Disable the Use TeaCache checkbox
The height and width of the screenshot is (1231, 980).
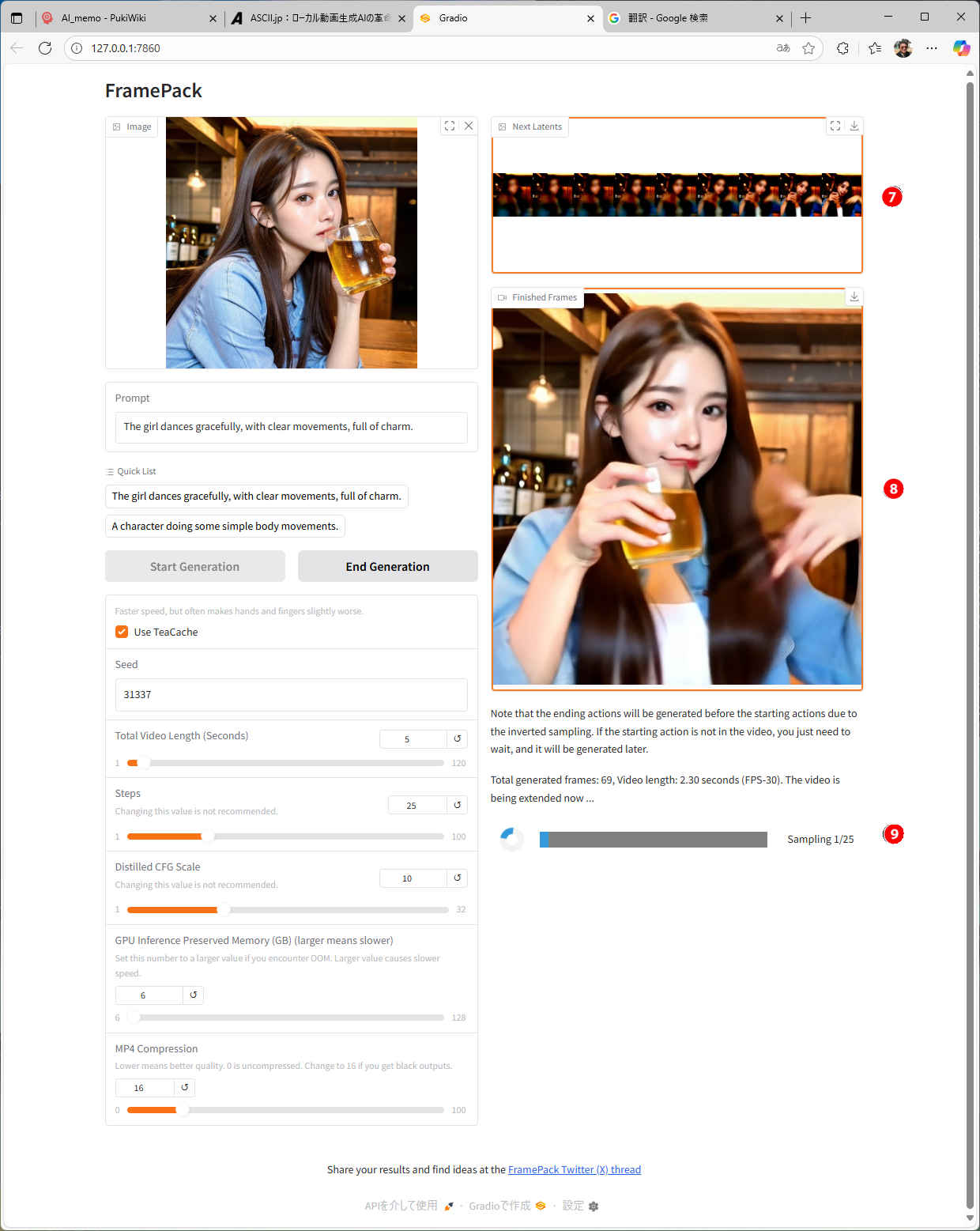point(122,632)
